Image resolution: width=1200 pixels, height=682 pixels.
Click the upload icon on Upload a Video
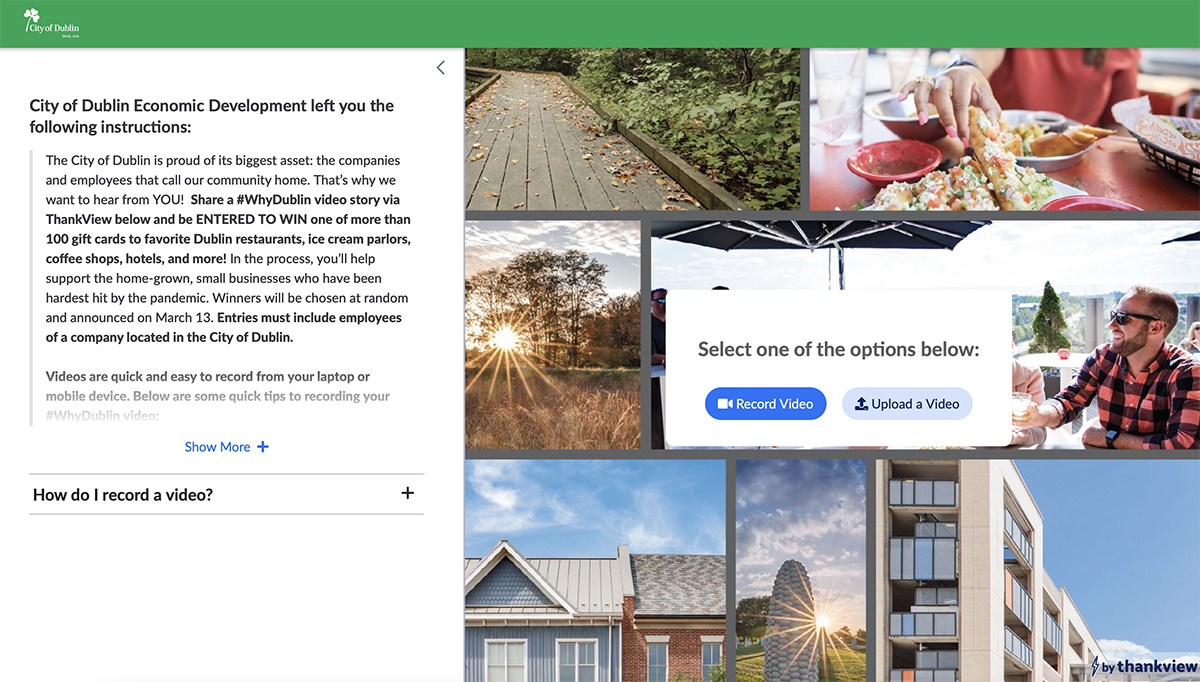click(861, 404)
